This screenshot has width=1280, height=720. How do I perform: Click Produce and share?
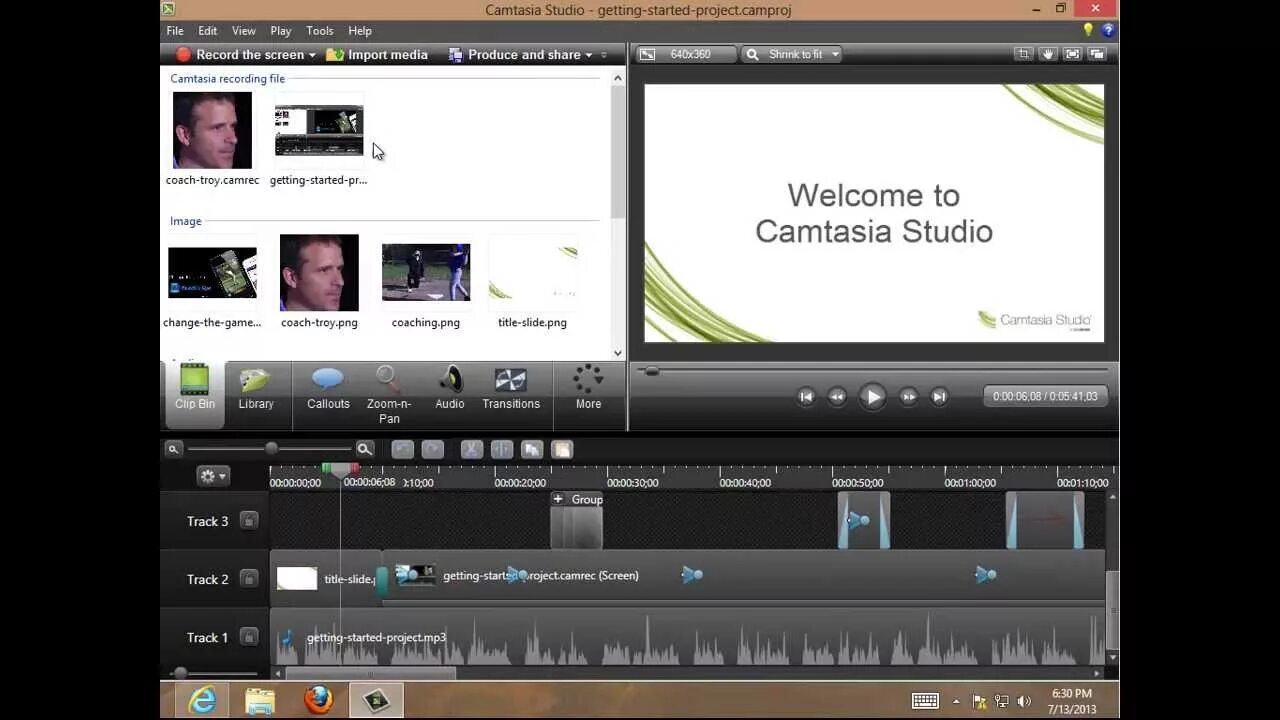(x=514, y=55)
